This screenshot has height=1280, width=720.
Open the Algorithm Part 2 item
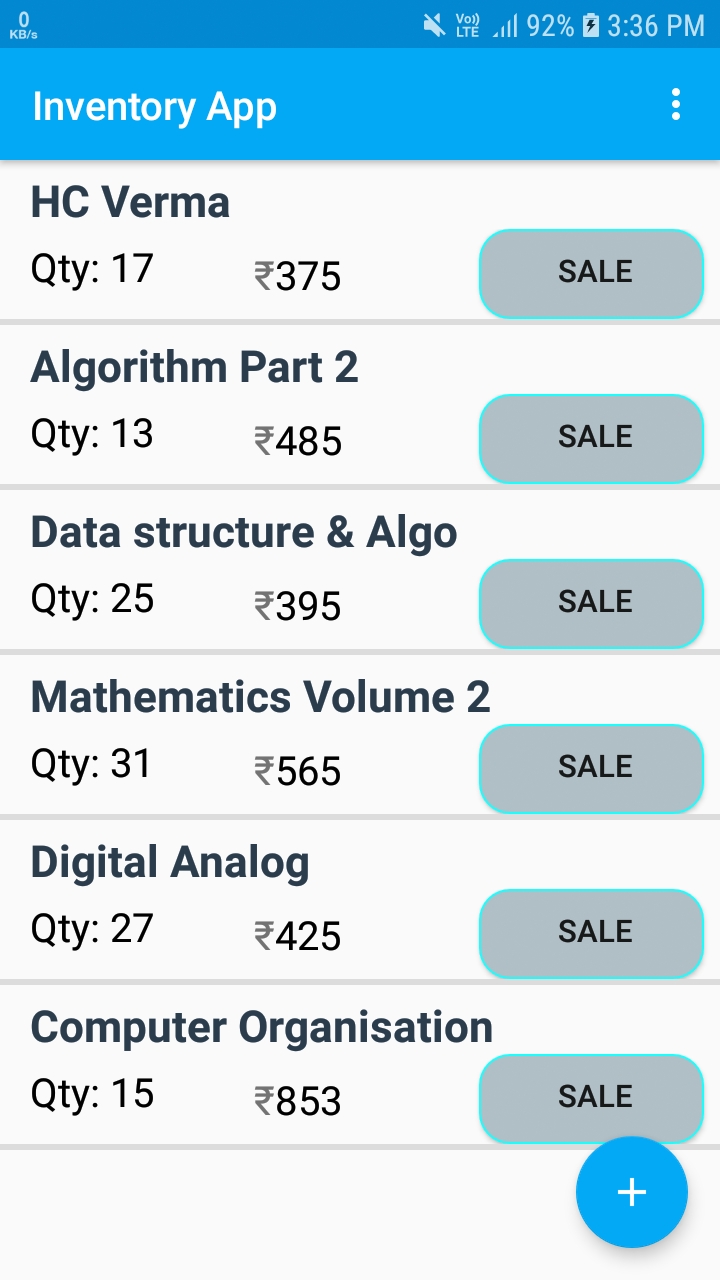click(x=194, y=368)
